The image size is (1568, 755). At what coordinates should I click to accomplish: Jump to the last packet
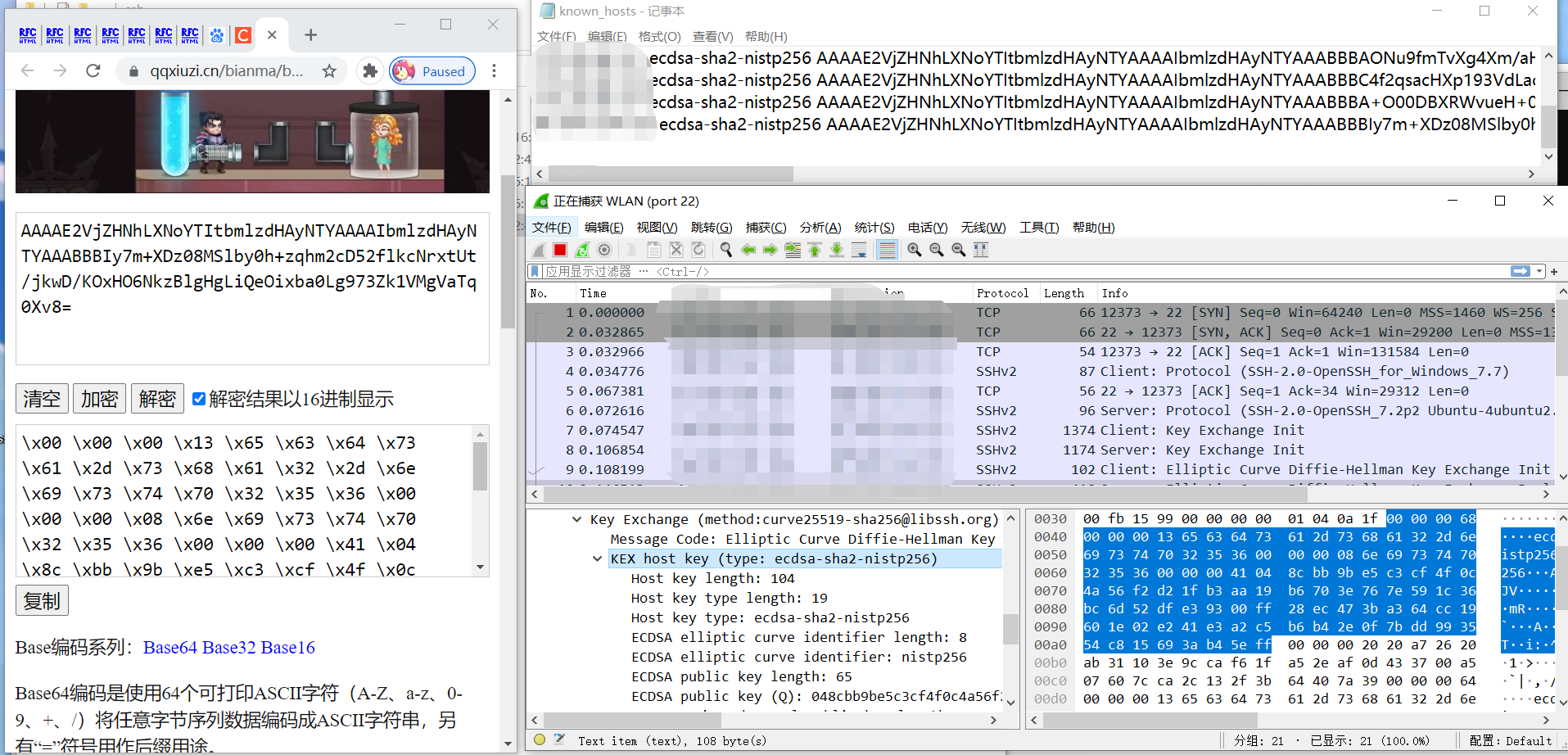[x=837, y=250]
